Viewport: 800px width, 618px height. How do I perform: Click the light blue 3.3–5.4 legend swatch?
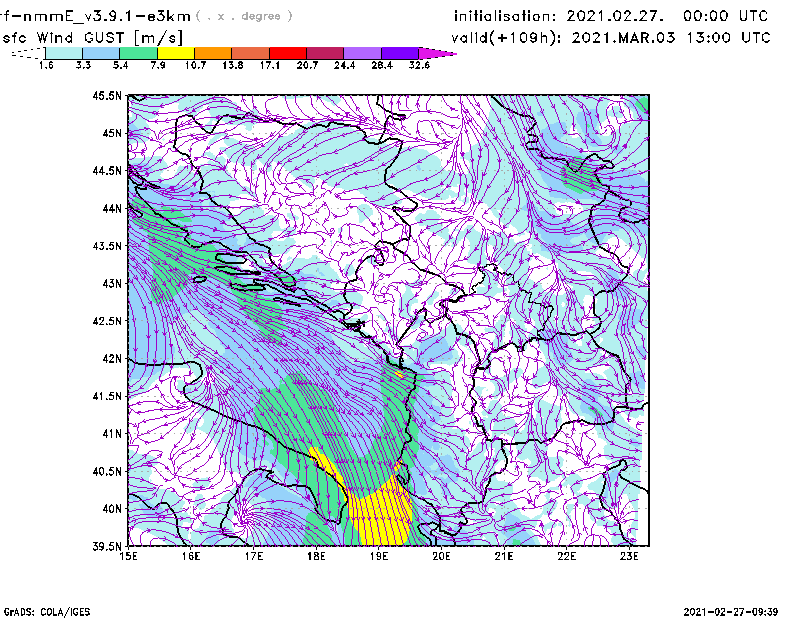pos(101,53)
